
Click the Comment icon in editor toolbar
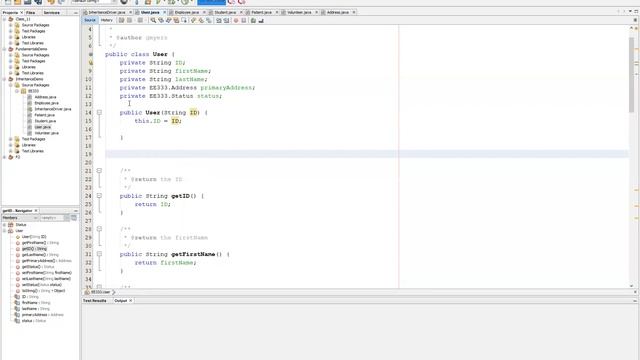pyautogui.click(x=253, y=20)
